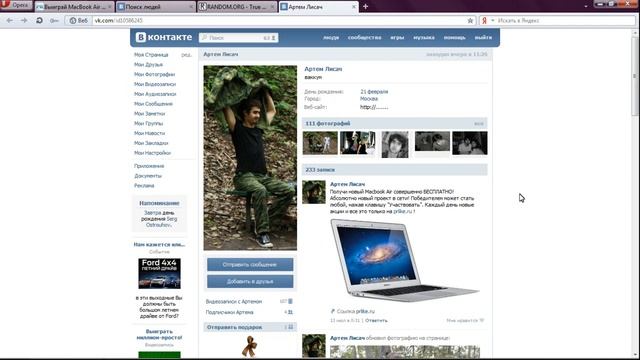Open the first photo thumbnail under '111 фотографий'
This screenshot has width=640, height=360.
[x=320, y=143]
